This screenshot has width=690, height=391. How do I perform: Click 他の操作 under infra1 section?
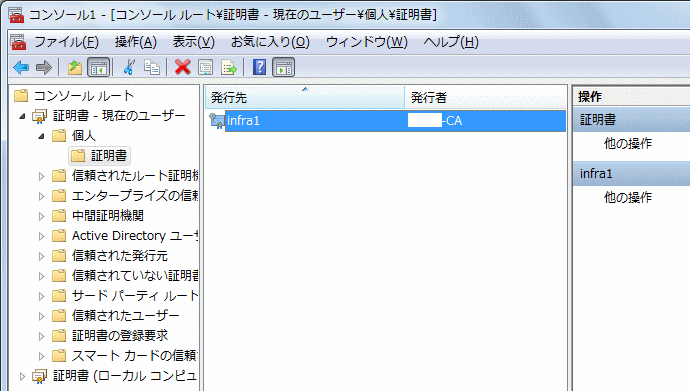click(x=628, y=197)
